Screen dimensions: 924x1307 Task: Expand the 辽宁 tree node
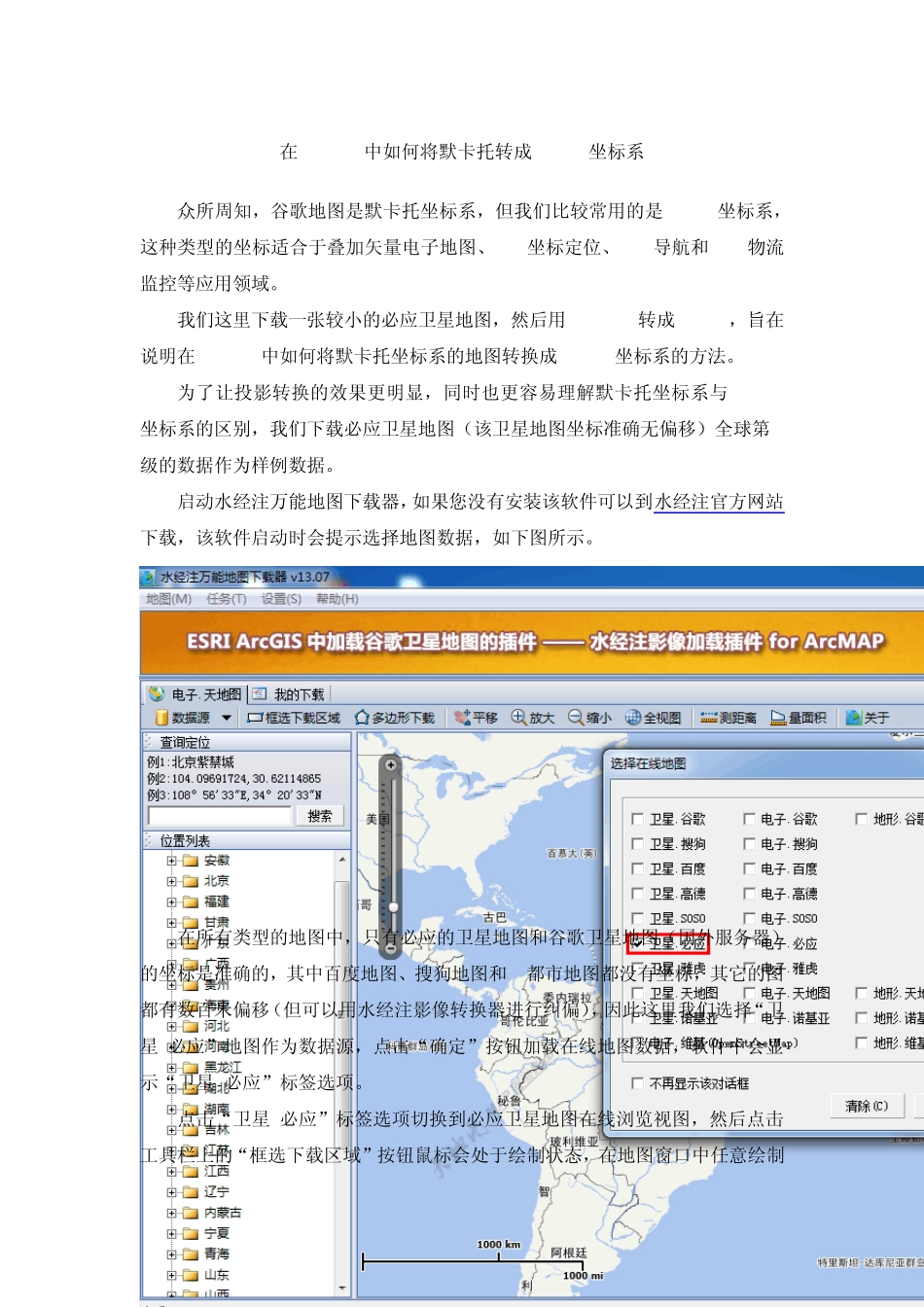click(x=172, y=1191)
